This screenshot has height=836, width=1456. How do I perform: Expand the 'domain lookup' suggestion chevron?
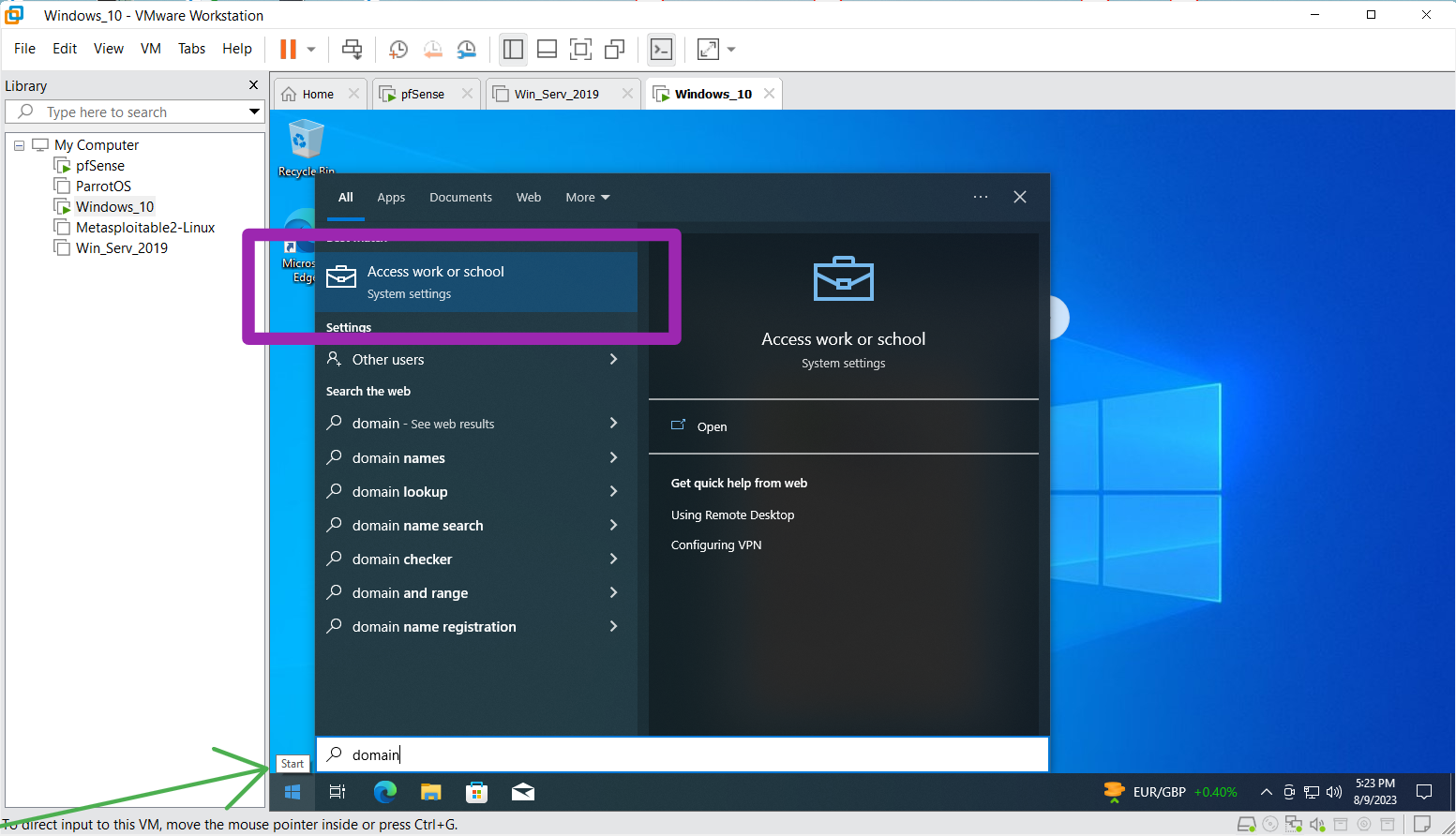click(x=614, y=491)
